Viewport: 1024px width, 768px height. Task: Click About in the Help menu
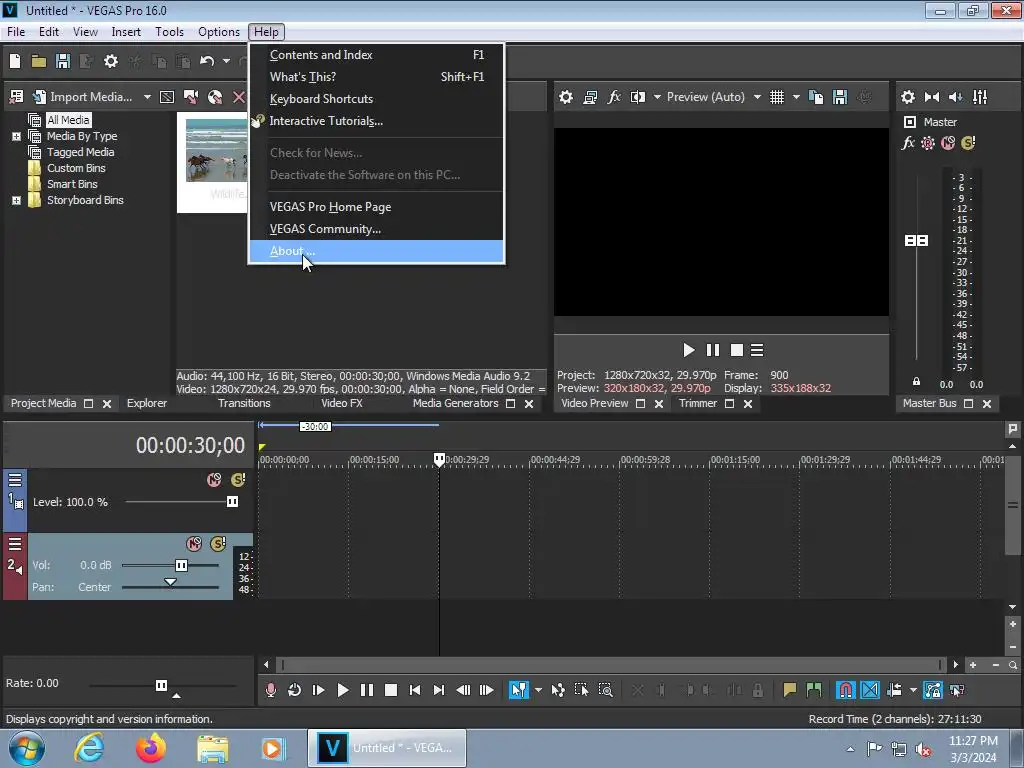click(x=376, y=251)
